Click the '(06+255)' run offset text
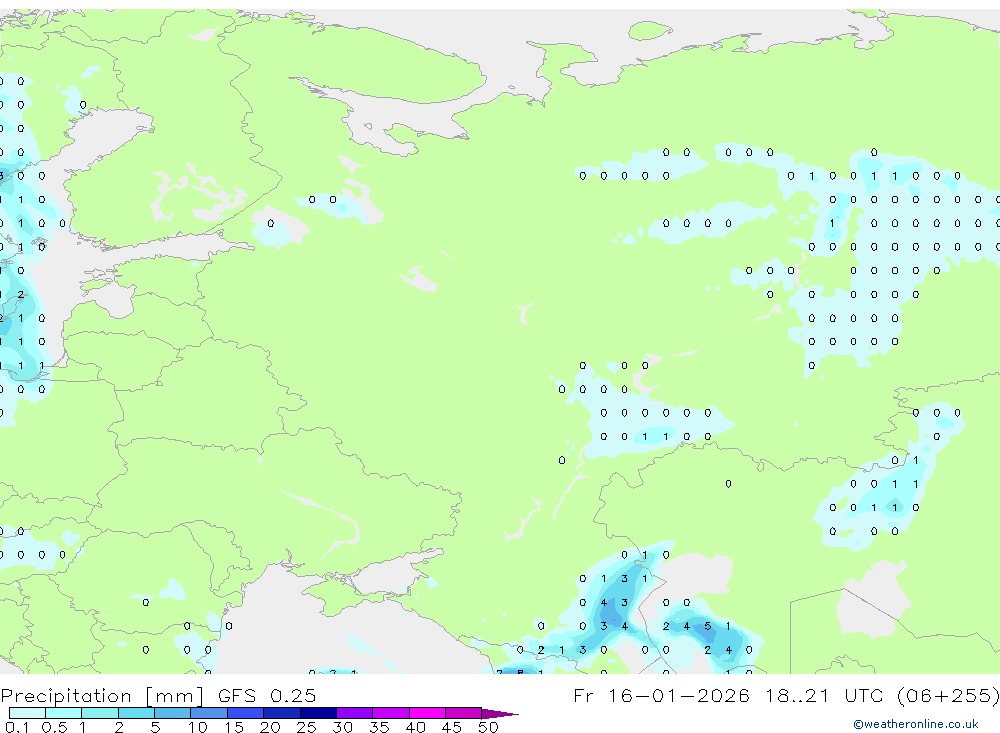Screen dimensions: 1000x733 [948, 695]
